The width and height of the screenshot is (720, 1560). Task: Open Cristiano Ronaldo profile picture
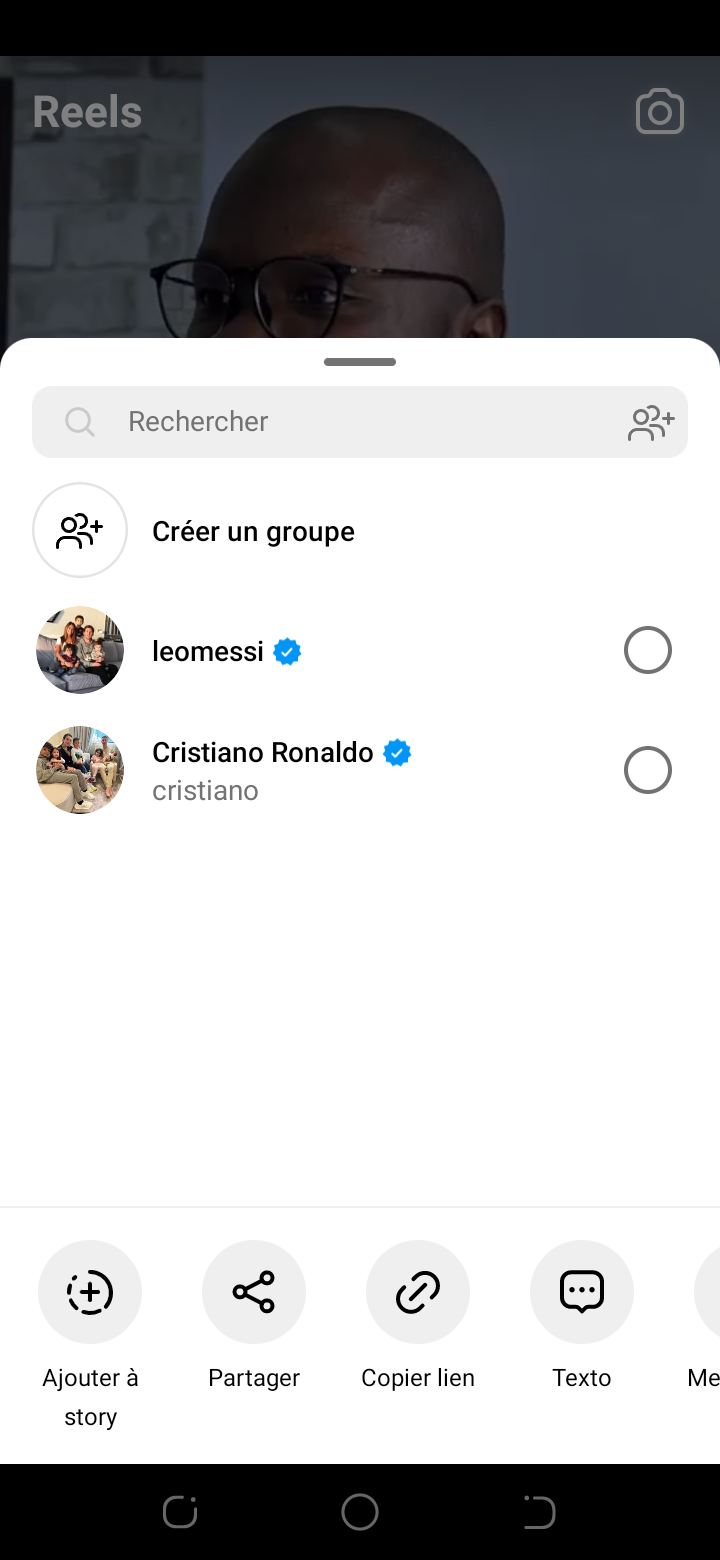pyautogui.click(x=80, y=770)
